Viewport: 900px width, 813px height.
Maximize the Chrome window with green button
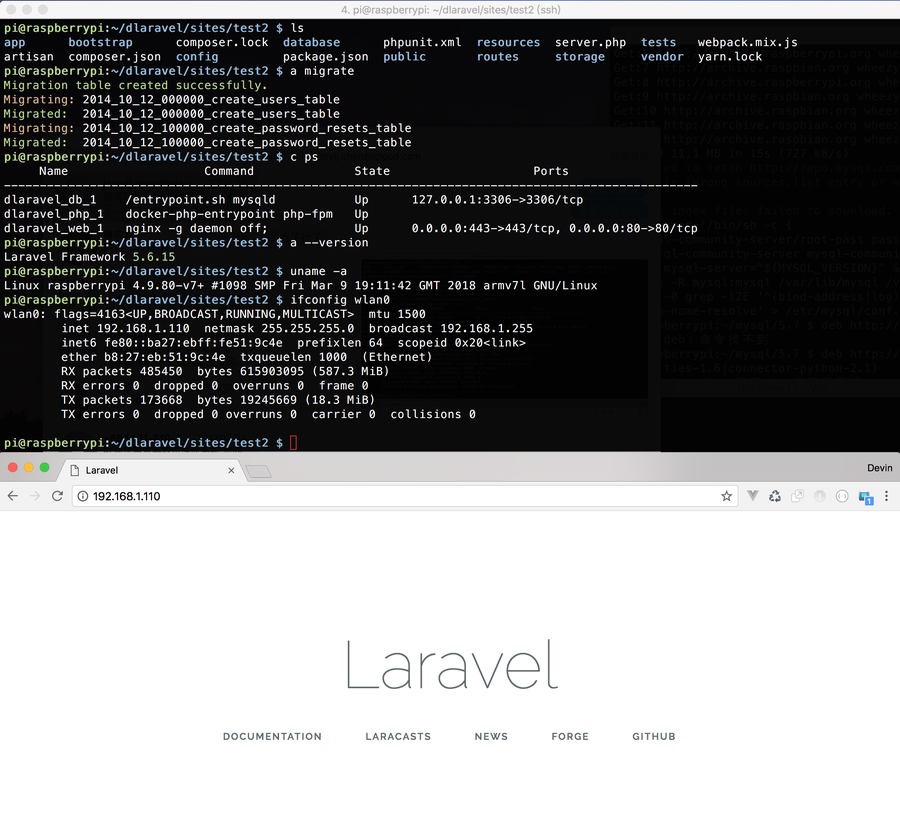click(x=44, y=467)
